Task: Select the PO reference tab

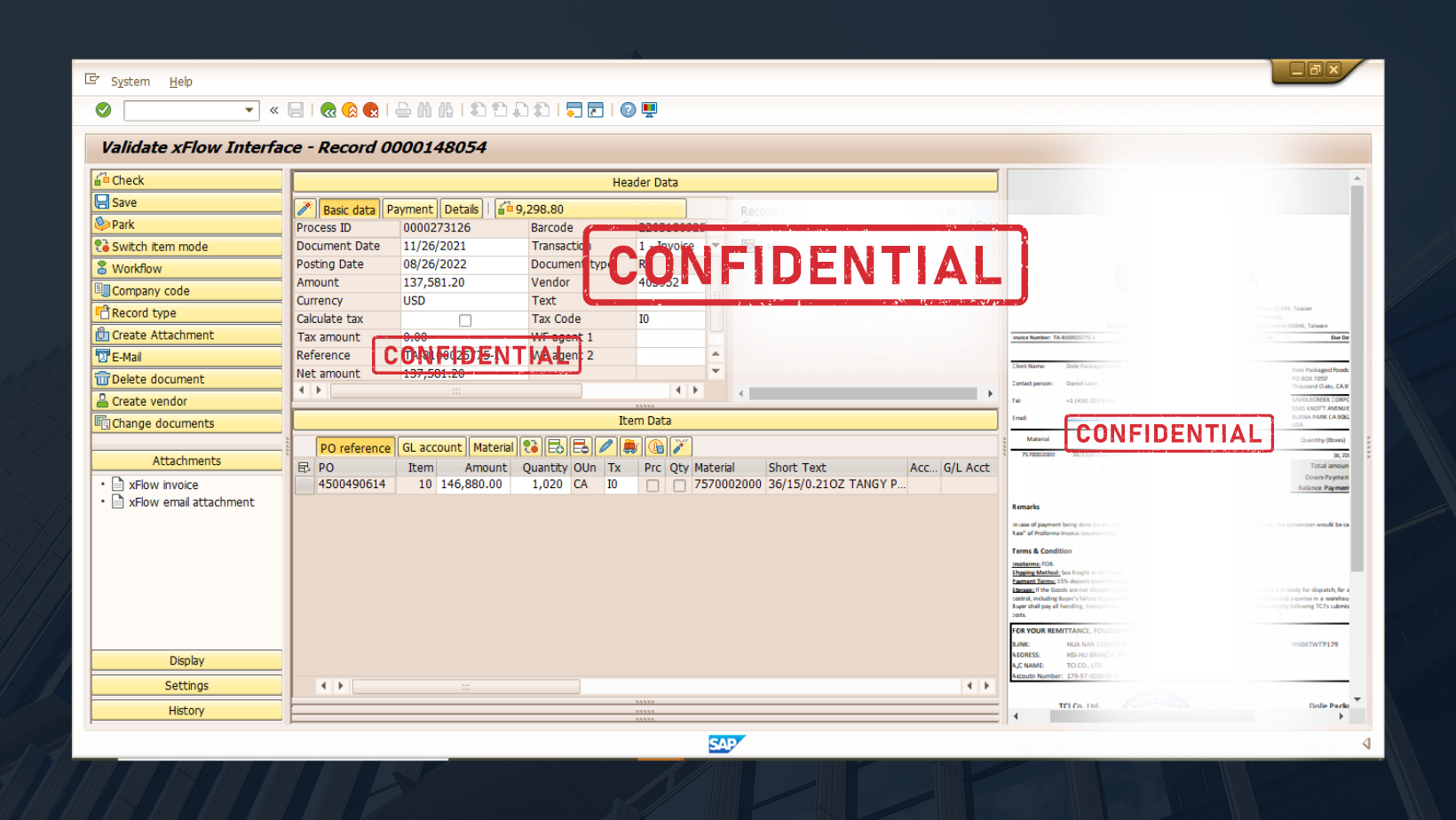Action: pyautogui.click(x=355, y=447)
